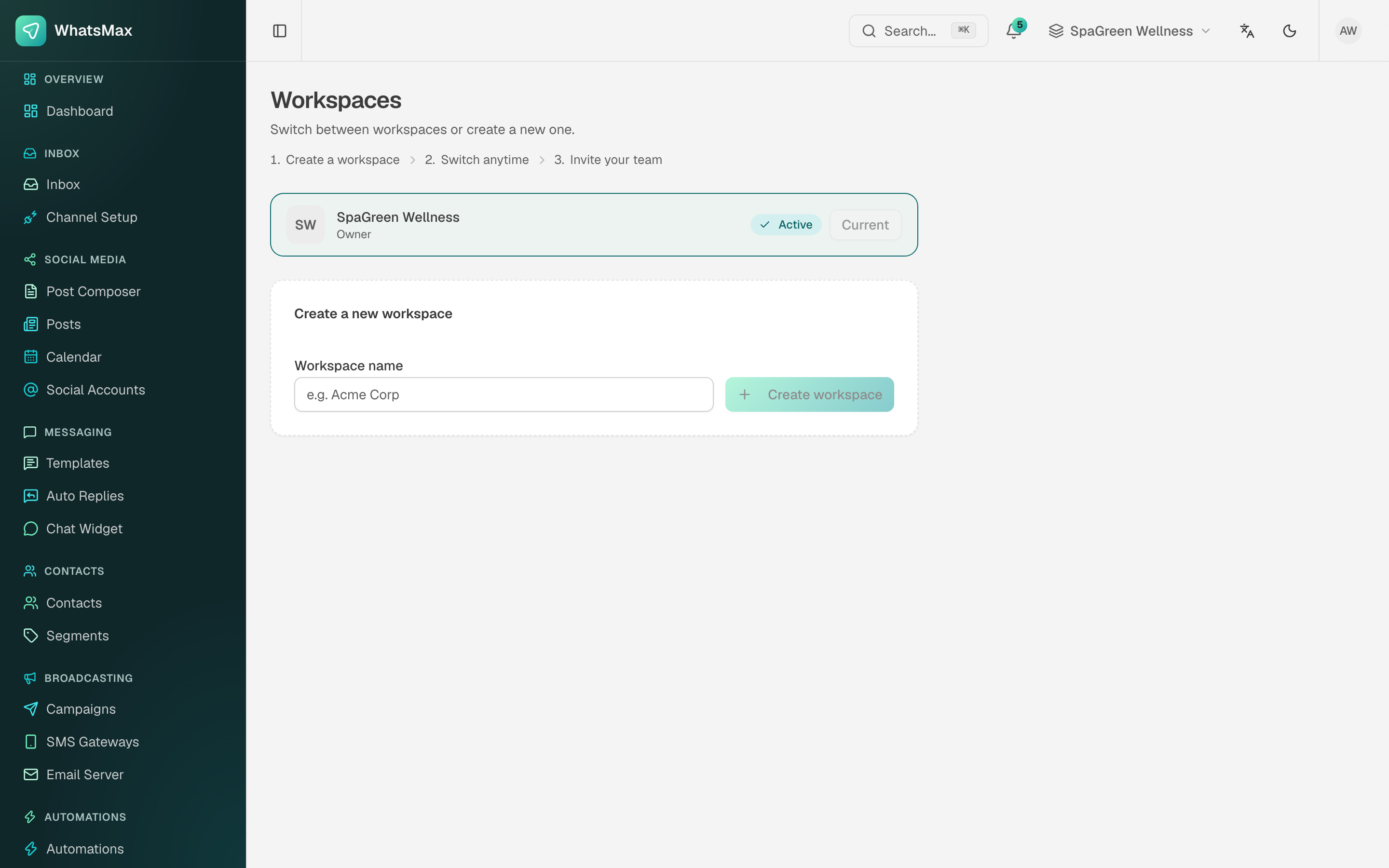This screenshot has width=1389, height=868.
Task: Click the Auto Replies reply icon
Action: tap(30, 495)
